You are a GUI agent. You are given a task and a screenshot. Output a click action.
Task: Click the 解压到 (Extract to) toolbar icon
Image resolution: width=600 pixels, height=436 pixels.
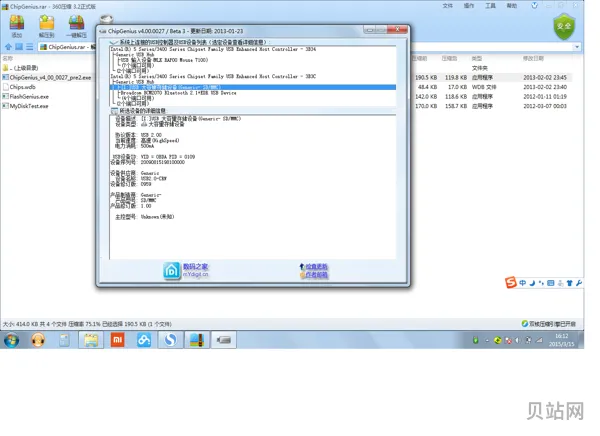[x=47, y=26]
